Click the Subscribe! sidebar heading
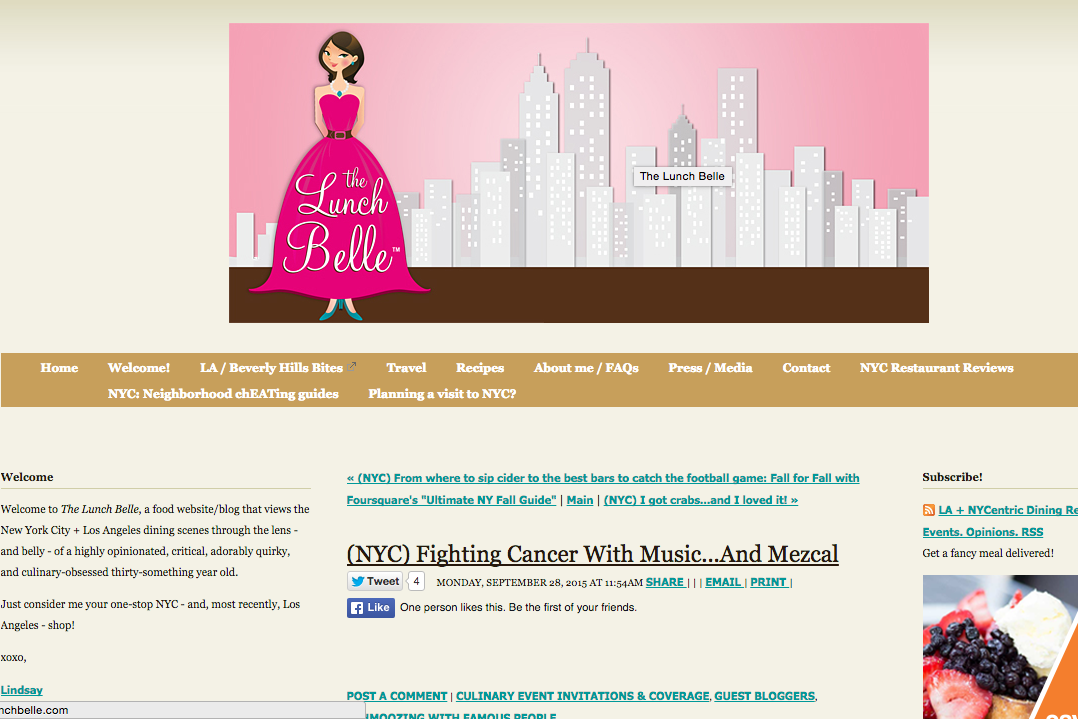 [952, 477]
